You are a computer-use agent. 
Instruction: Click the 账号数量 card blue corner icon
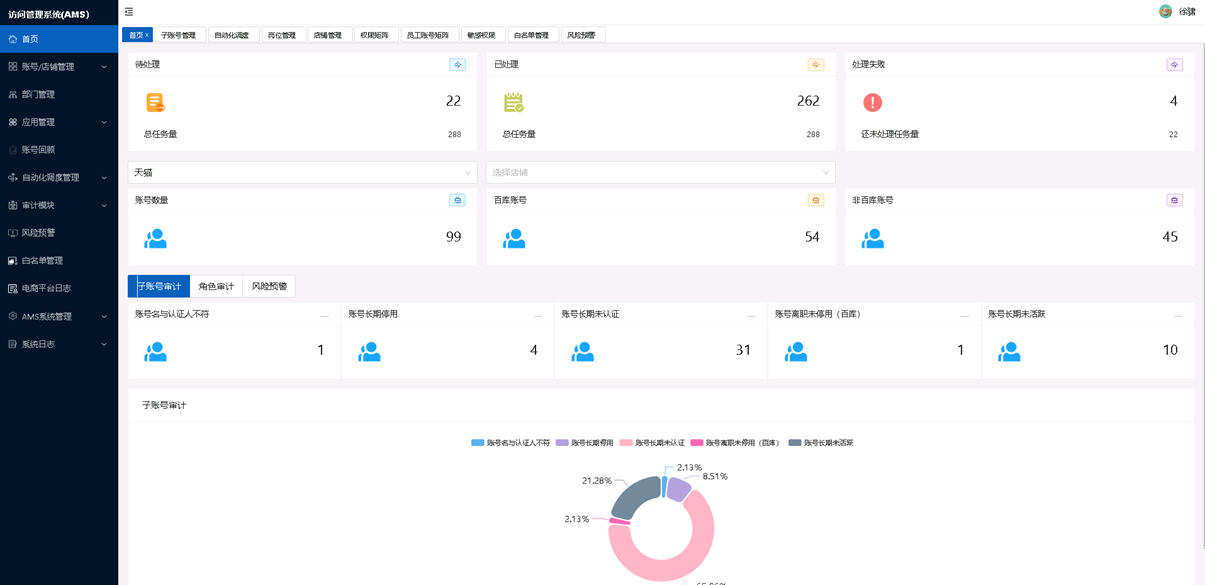tap(457, 201)
